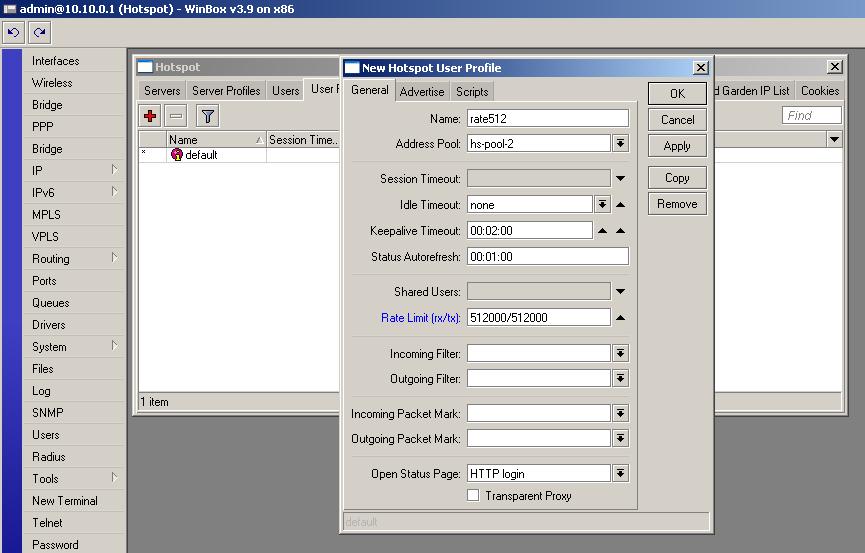Open MPLS in the sidebar menu

46,215
